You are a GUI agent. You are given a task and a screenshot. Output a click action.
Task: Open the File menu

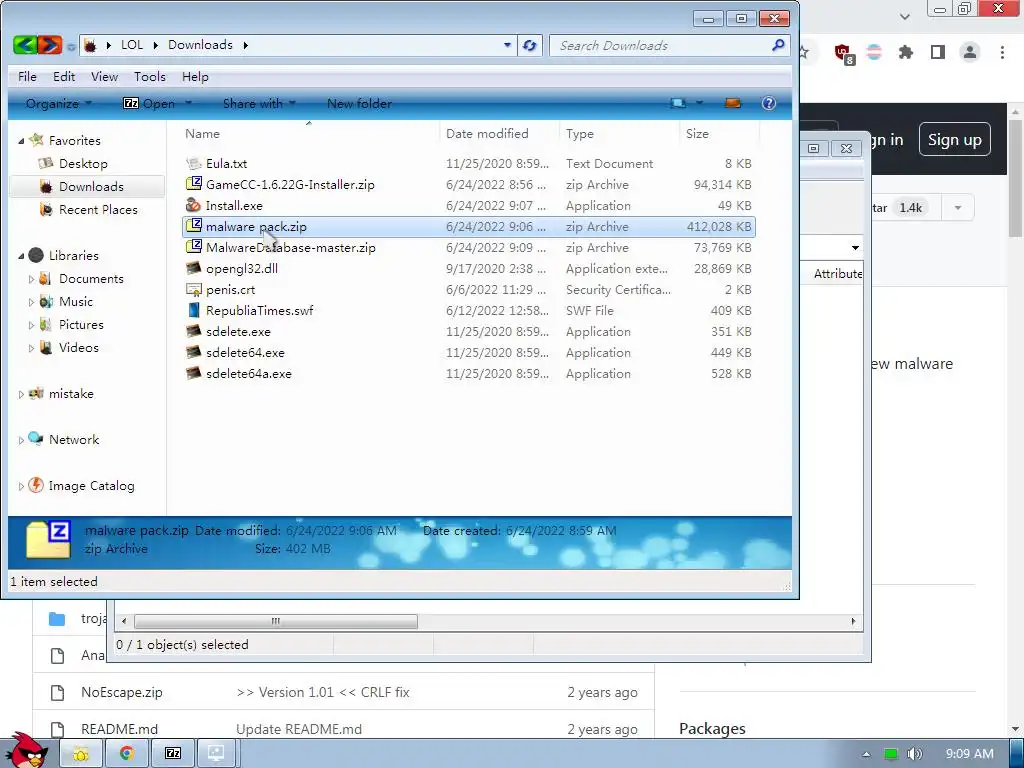[27, 76]
